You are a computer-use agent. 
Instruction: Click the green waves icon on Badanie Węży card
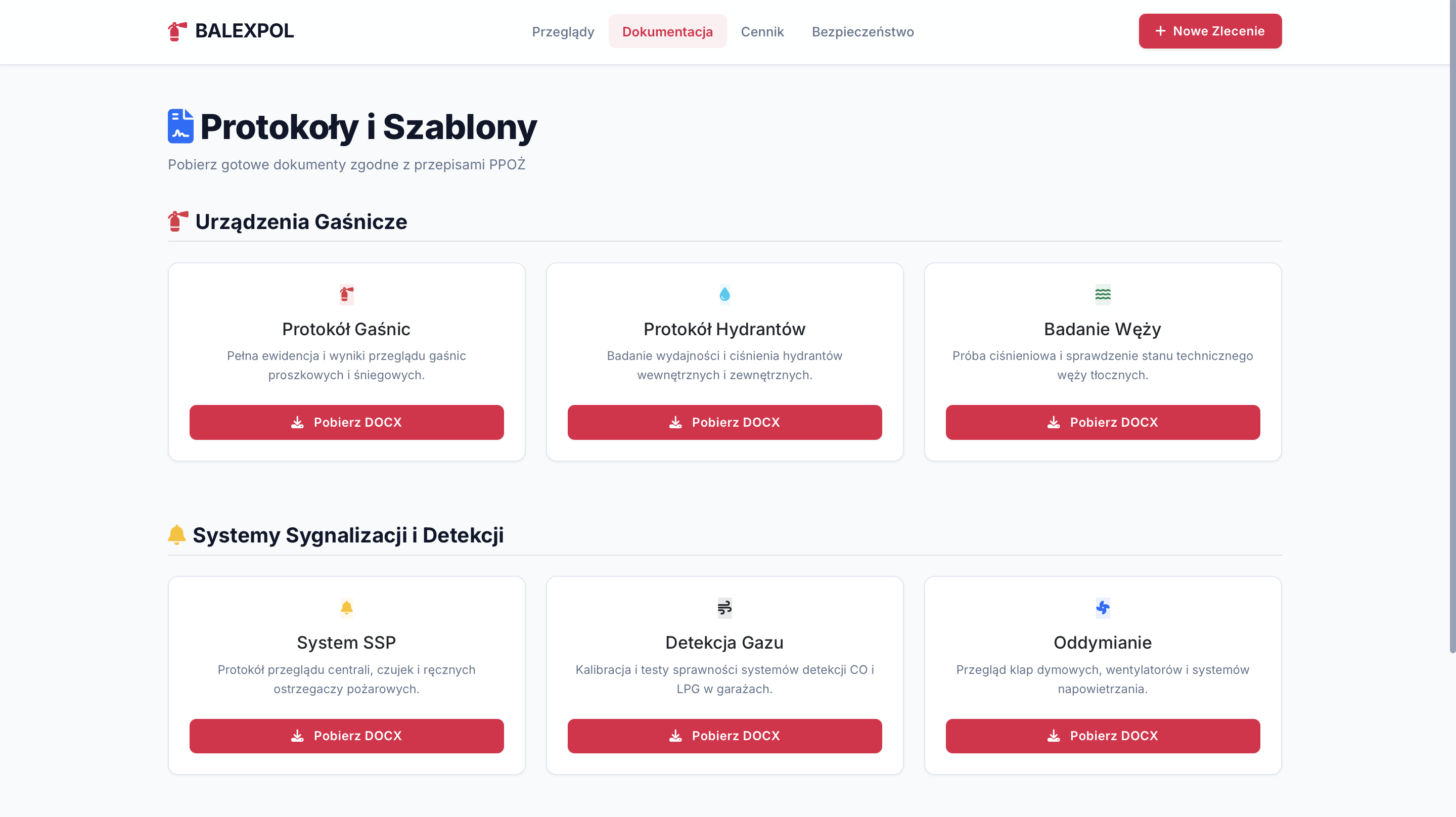point(1102,294)
